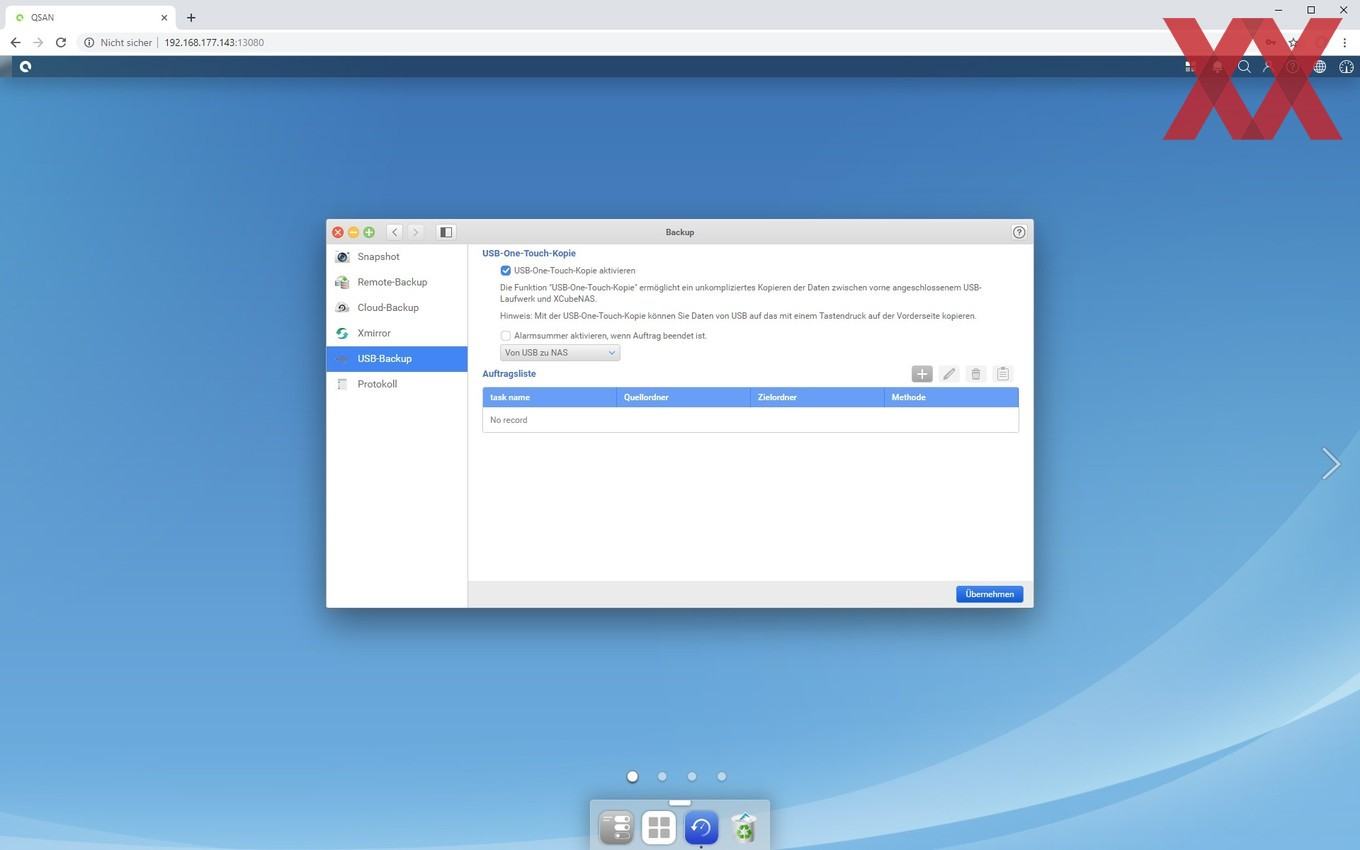Switch to first desktop page dot
This screenshot has width=1360, height=850.
(x=632, y=776)
